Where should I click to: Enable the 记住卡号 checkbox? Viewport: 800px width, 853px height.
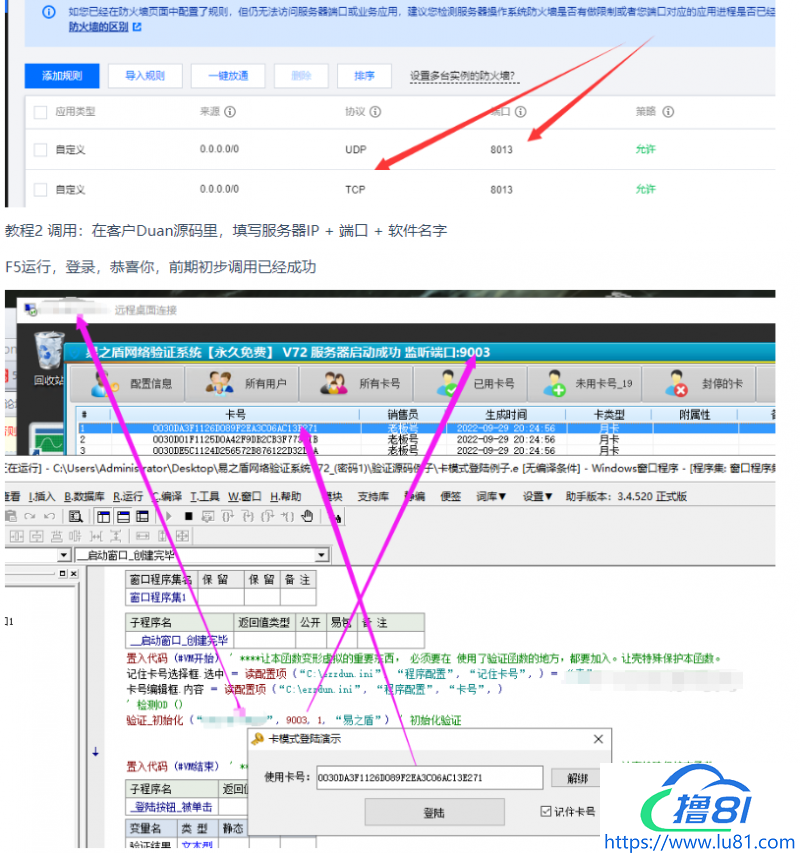point(545,810)
